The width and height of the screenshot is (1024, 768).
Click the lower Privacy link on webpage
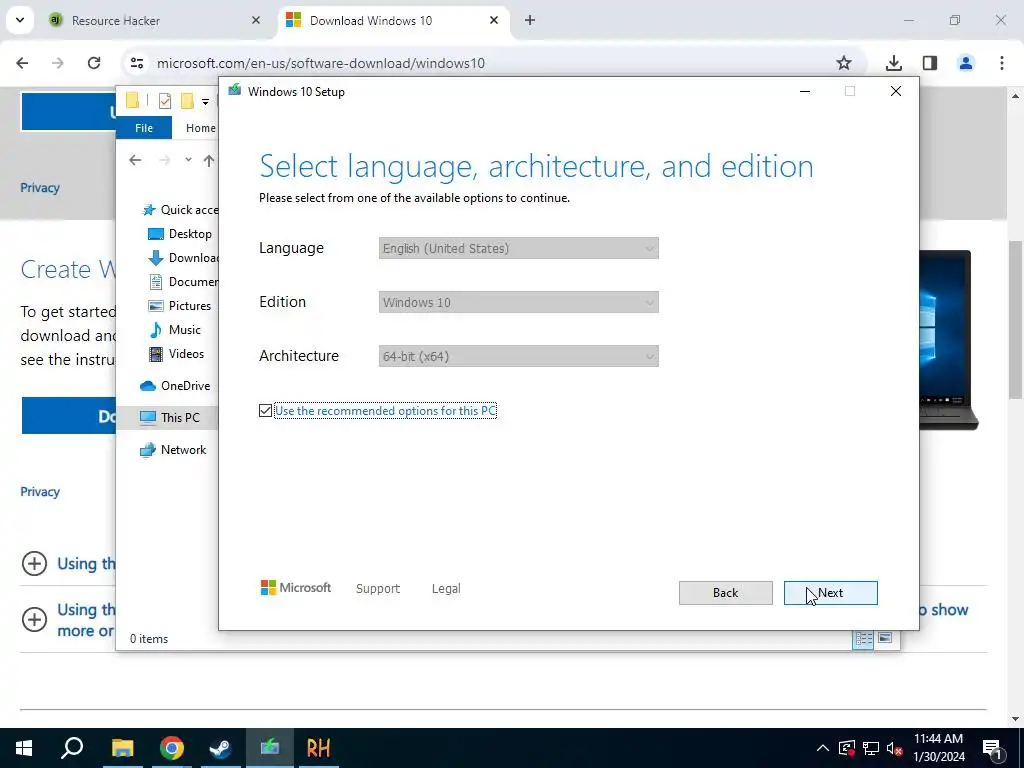(40, 492)
